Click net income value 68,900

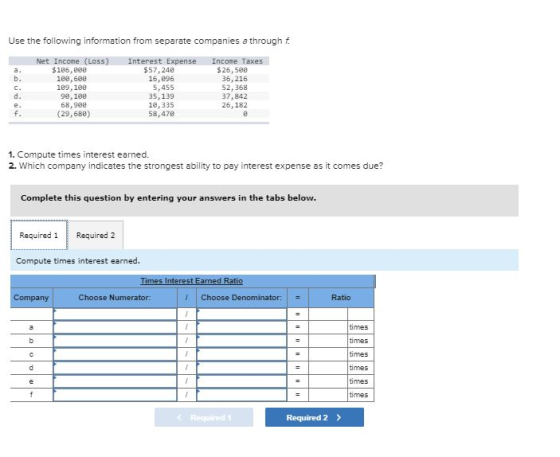coord(74,105)
